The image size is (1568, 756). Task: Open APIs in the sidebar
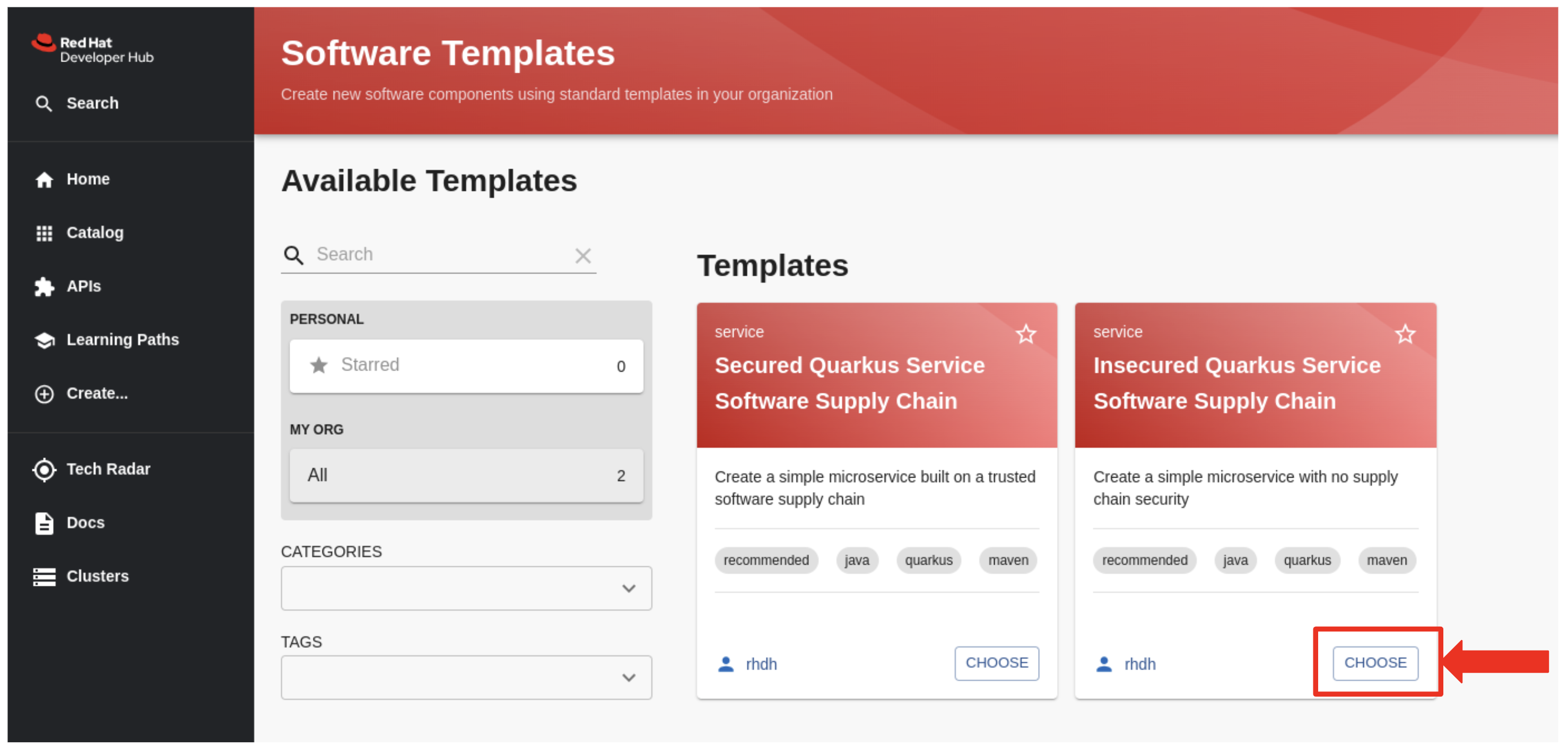pyautogui.click(x=84, y=286)
